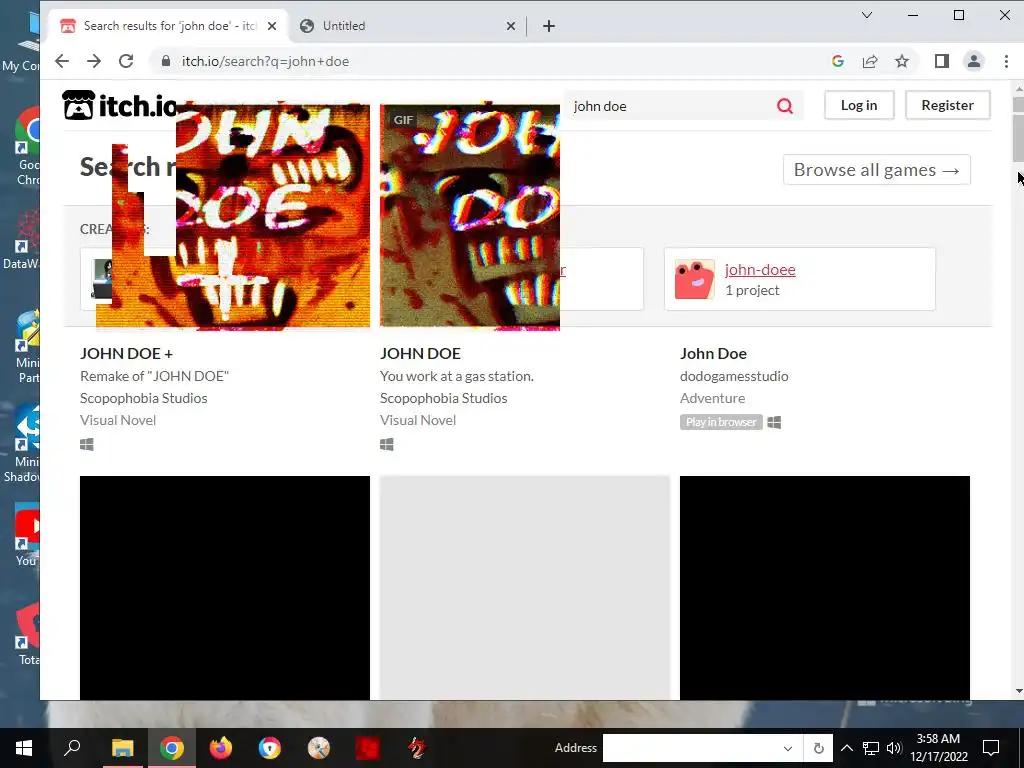Click 'Remake of "JOHN DOE"' description
The width and height of the screenshot is (1024, 768).
155,376
